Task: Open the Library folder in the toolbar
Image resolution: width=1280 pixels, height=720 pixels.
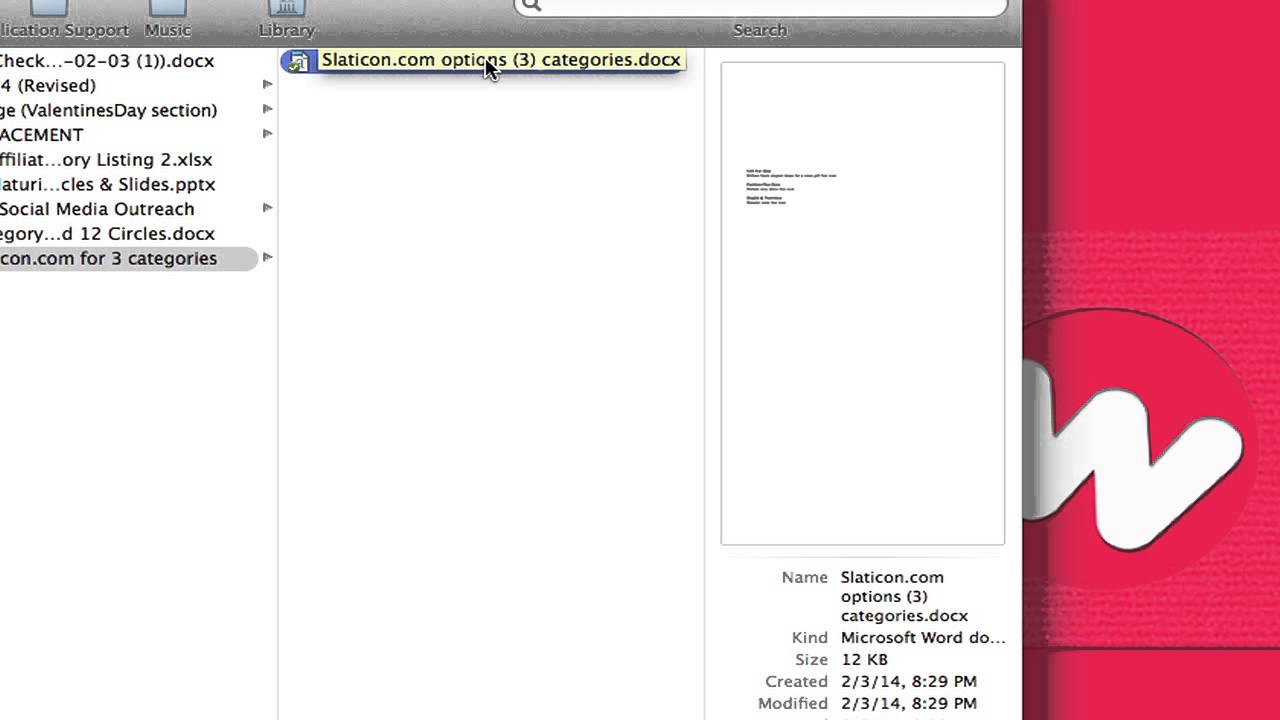Action: pyautogui.click(x=287, y=19)
